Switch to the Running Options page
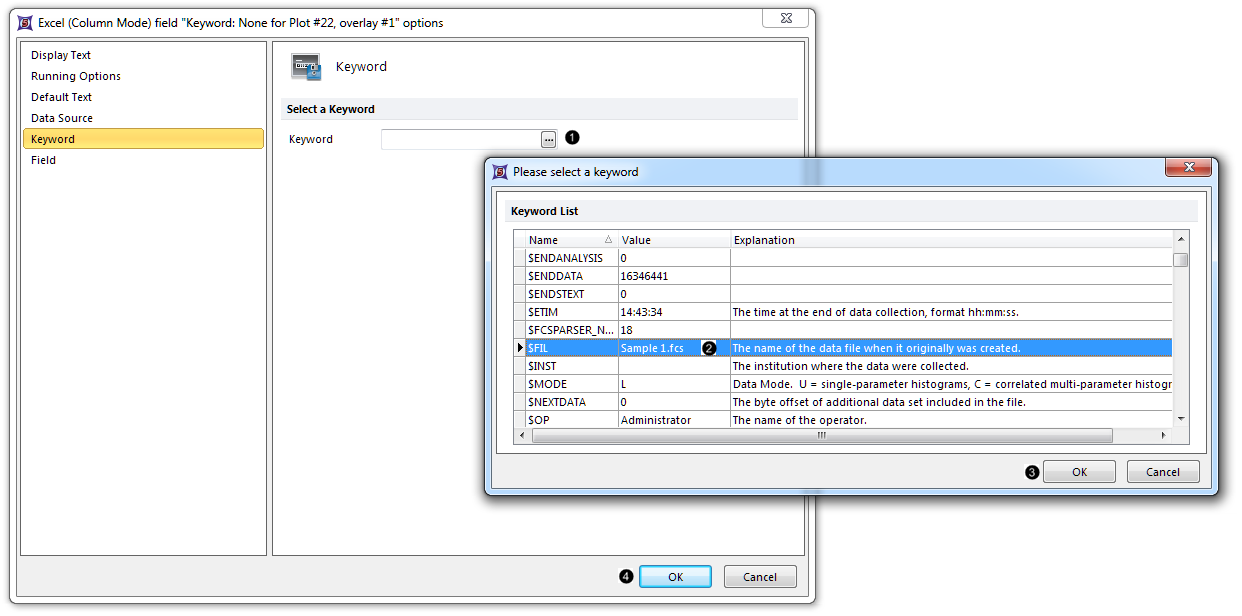Screen dimensions: 1242x616 click(76, 76)
